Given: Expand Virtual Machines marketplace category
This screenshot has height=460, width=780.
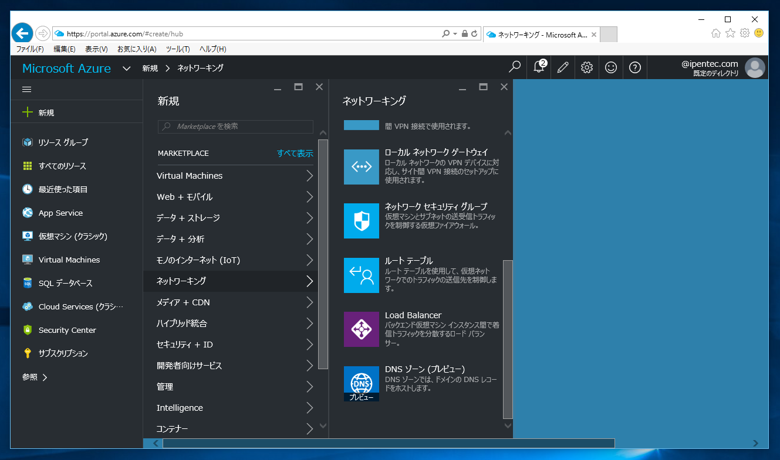Looking at the screenshot, I should [x=235, y=176].
